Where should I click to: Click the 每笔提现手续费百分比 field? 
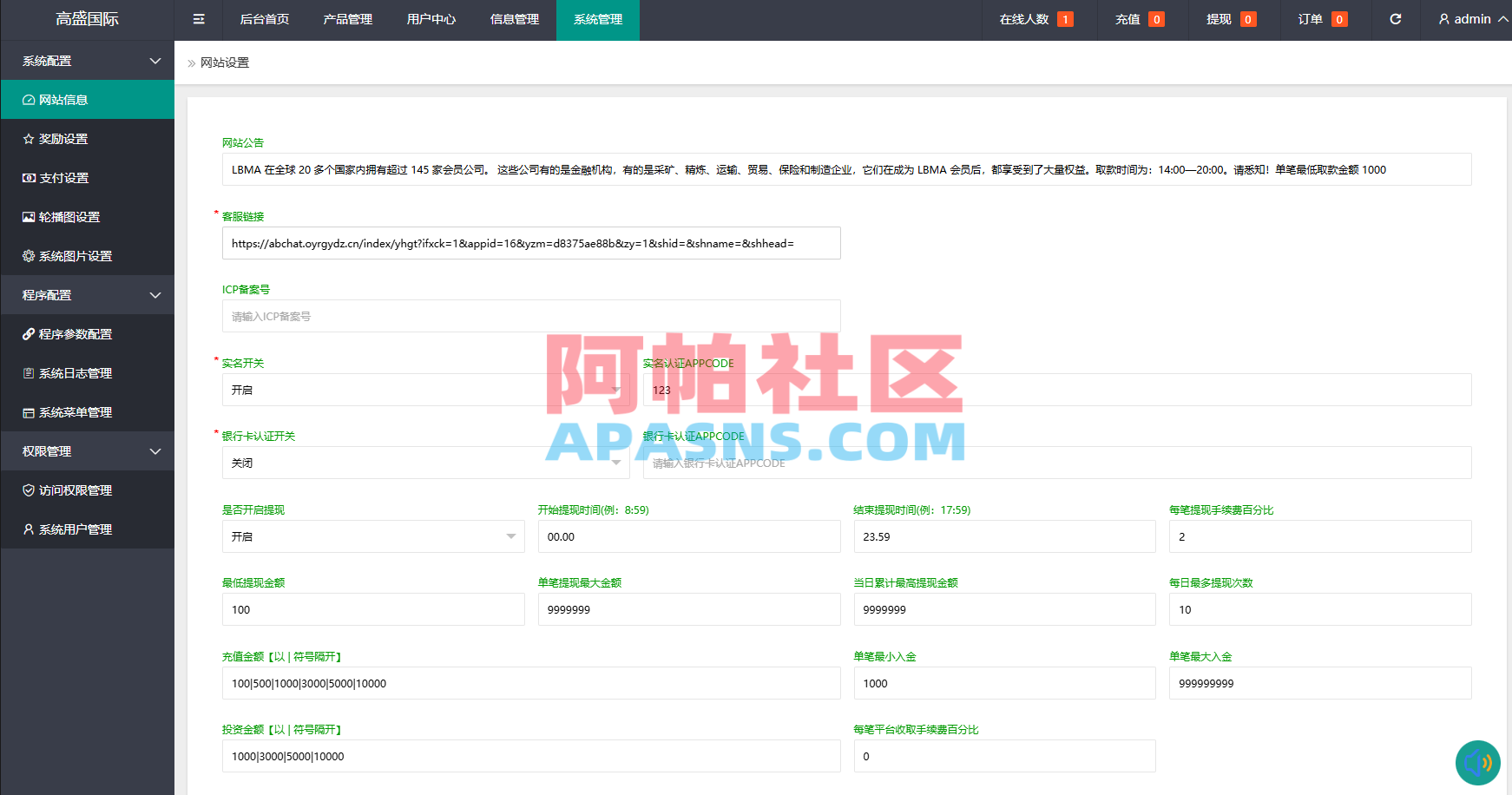pyautogui.click(x=1320, y=536)
